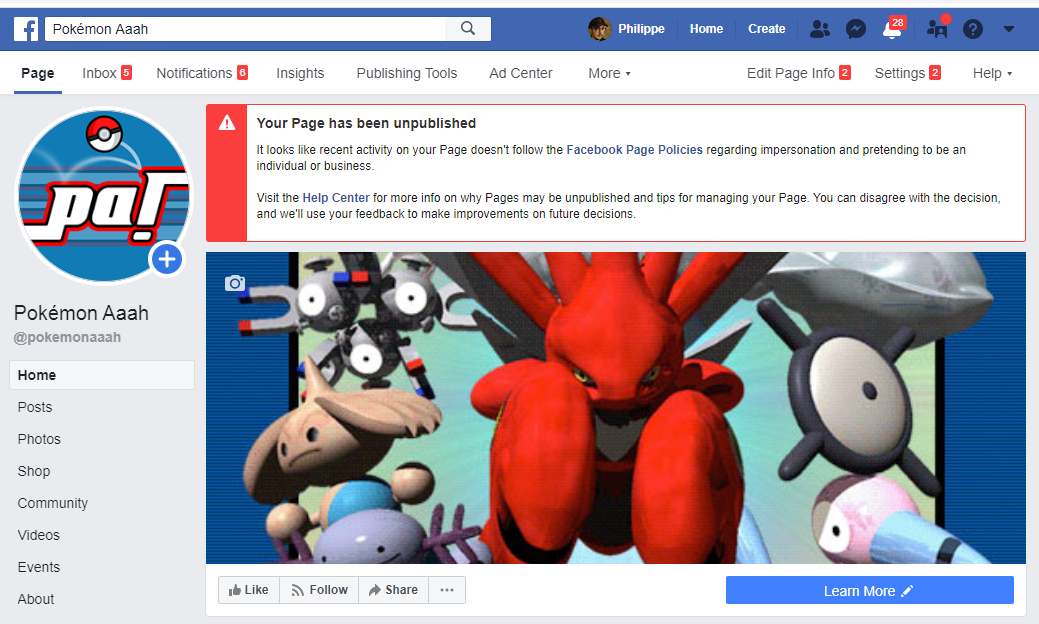Focus the search field containing Pokémon Aaah
The width and height of the screenshot is (1039, 624).
pyautogui.click(x=245, y=29)
